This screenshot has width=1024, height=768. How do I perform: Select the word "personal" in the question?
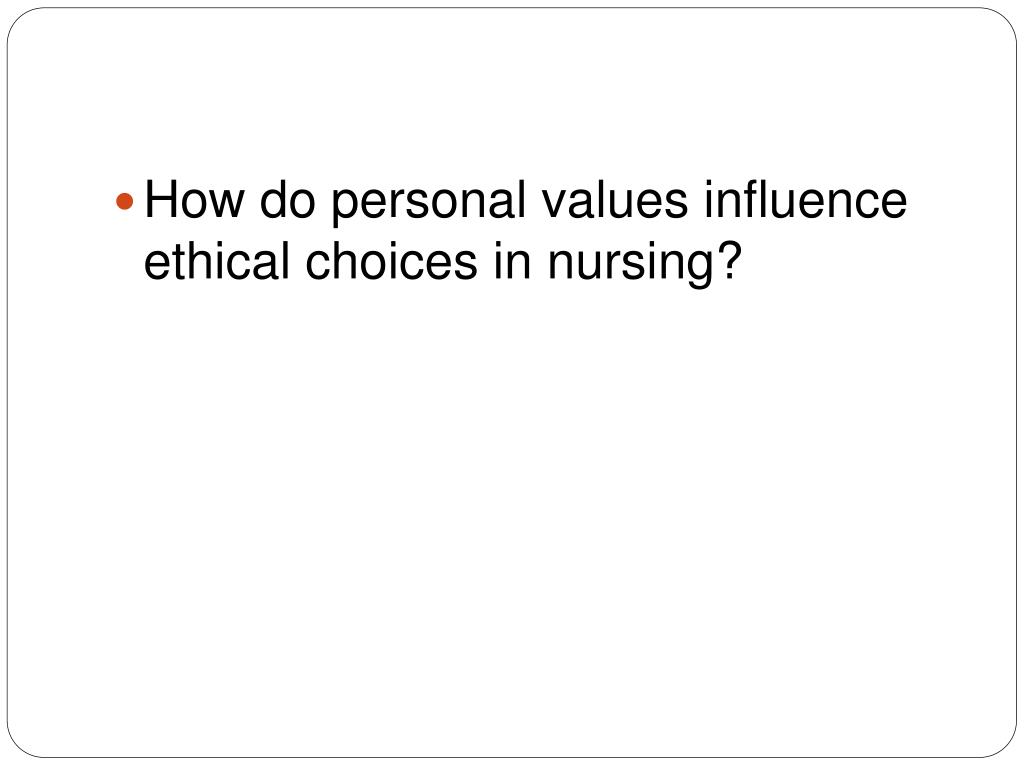[x=429, y=203]
